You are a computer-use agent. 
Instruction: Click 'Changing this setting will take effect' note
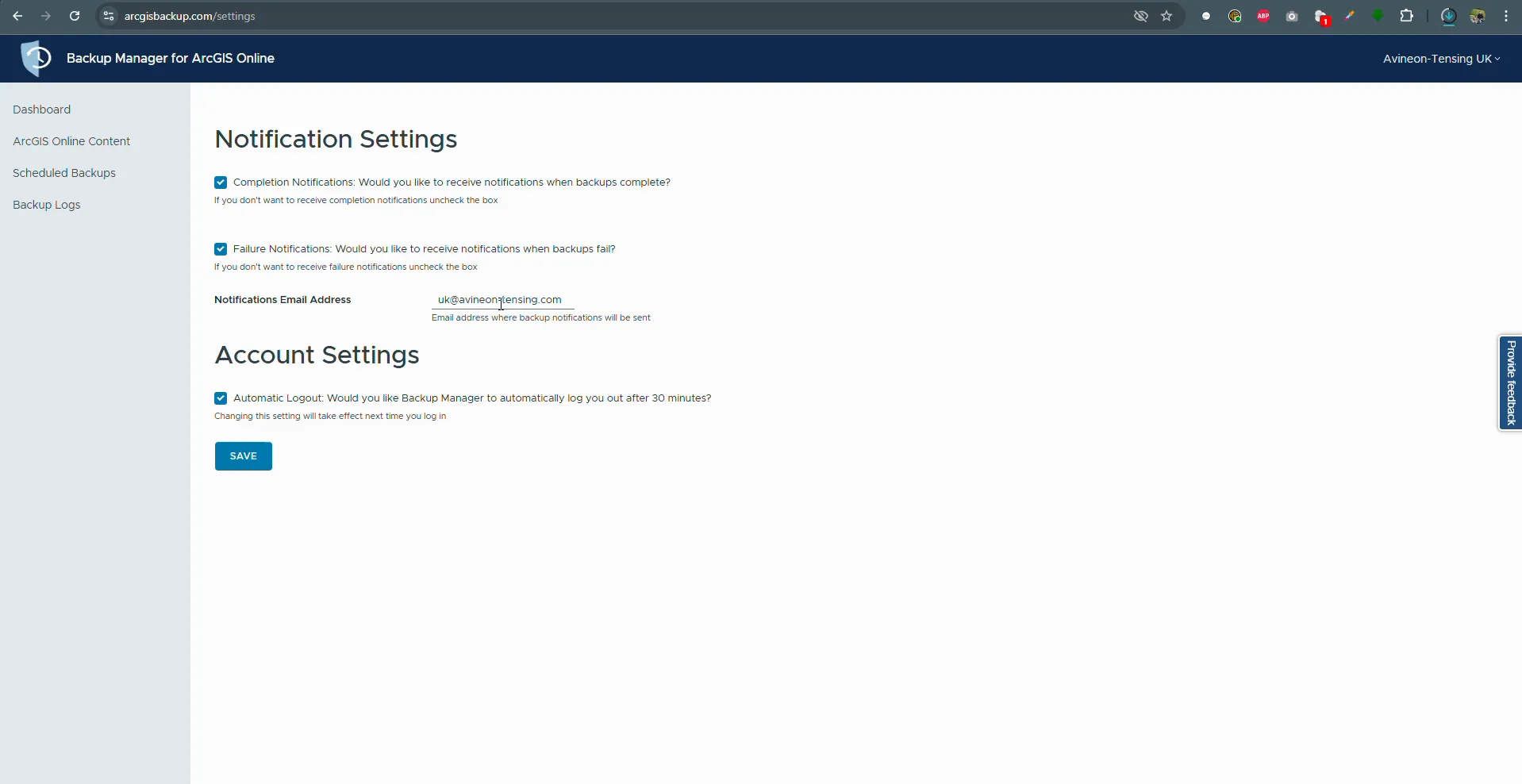[330, 416]
